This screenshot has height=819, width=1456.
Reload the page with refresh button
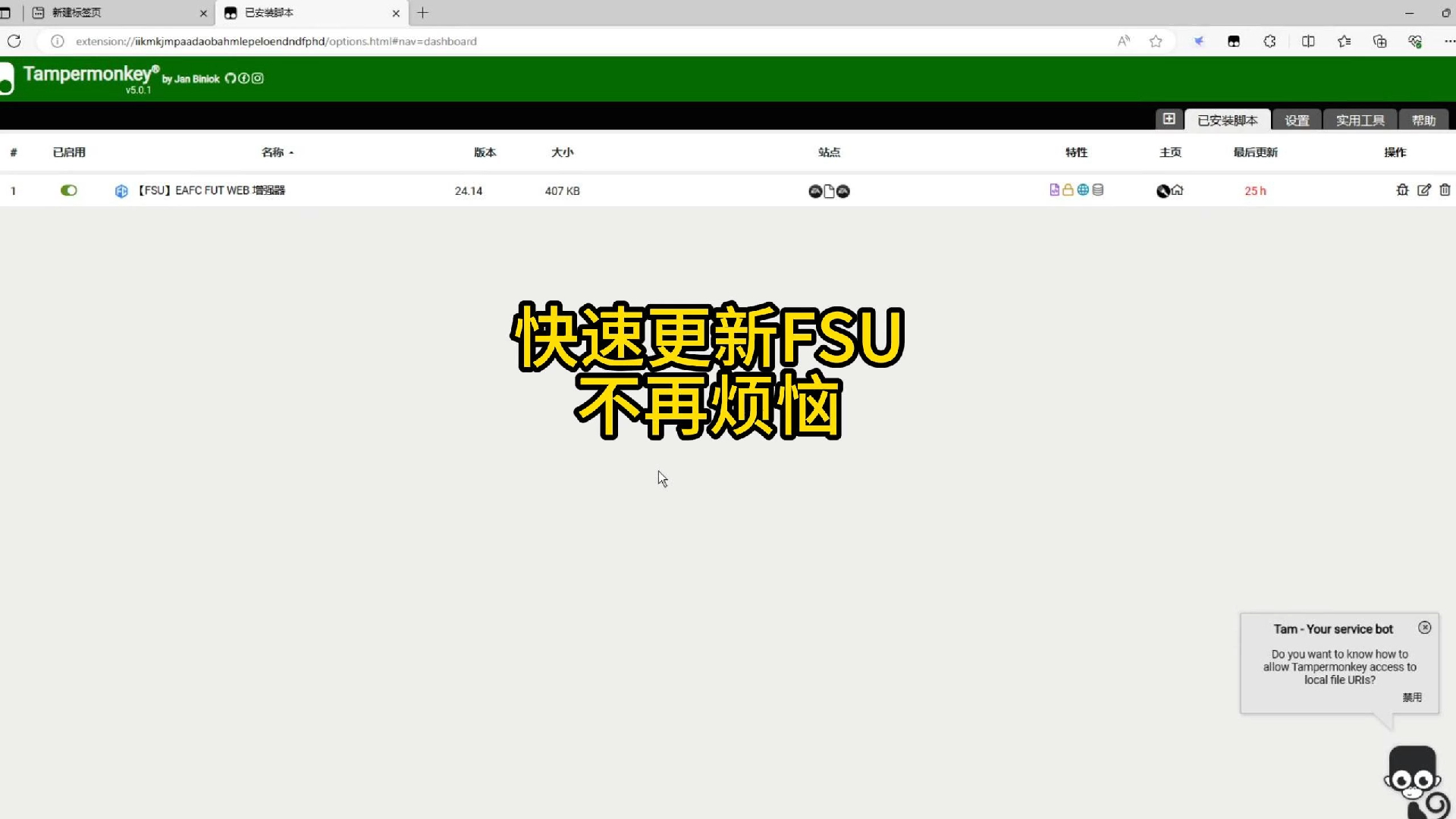(x=14, y=41)
